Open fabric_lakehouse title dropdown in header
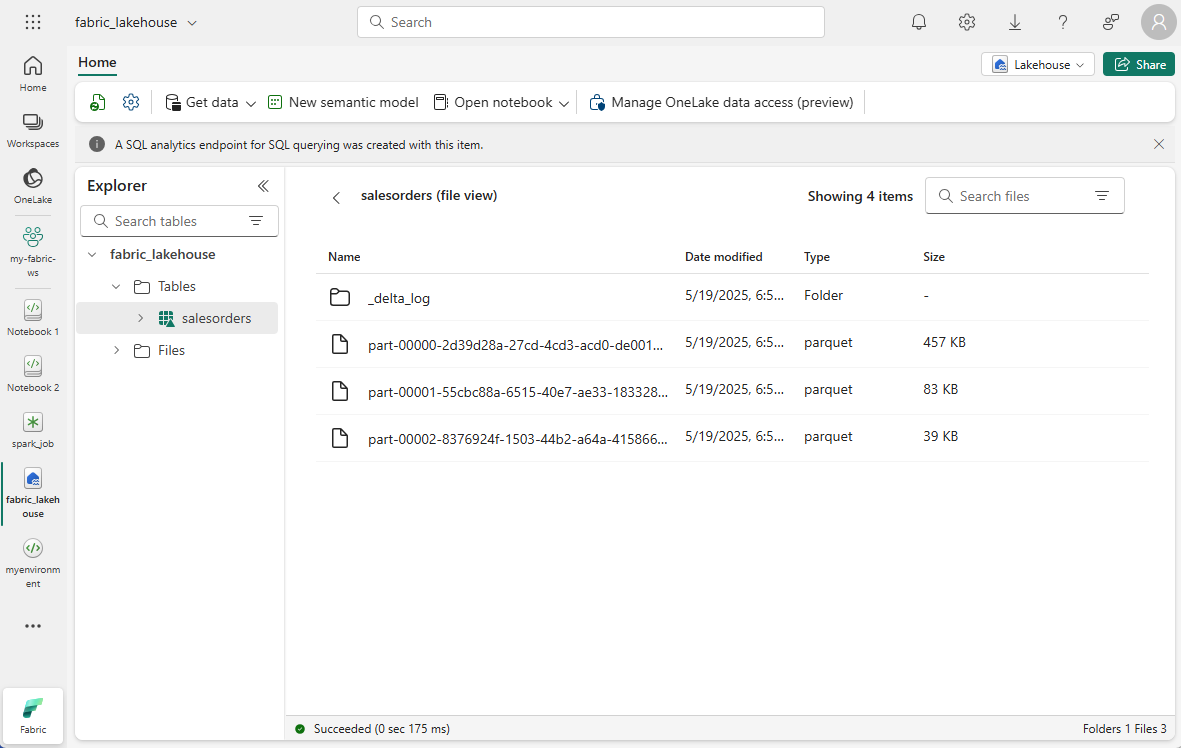Viewport: 1181px width, 748px height. click(x=192, y=23)
